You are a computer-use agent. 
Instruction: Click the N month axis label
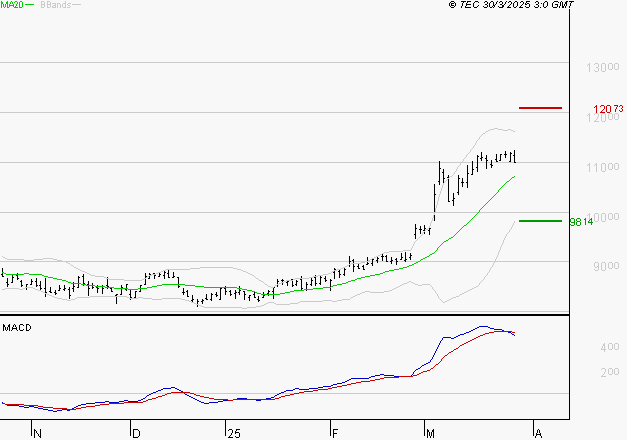click(37, 434)
